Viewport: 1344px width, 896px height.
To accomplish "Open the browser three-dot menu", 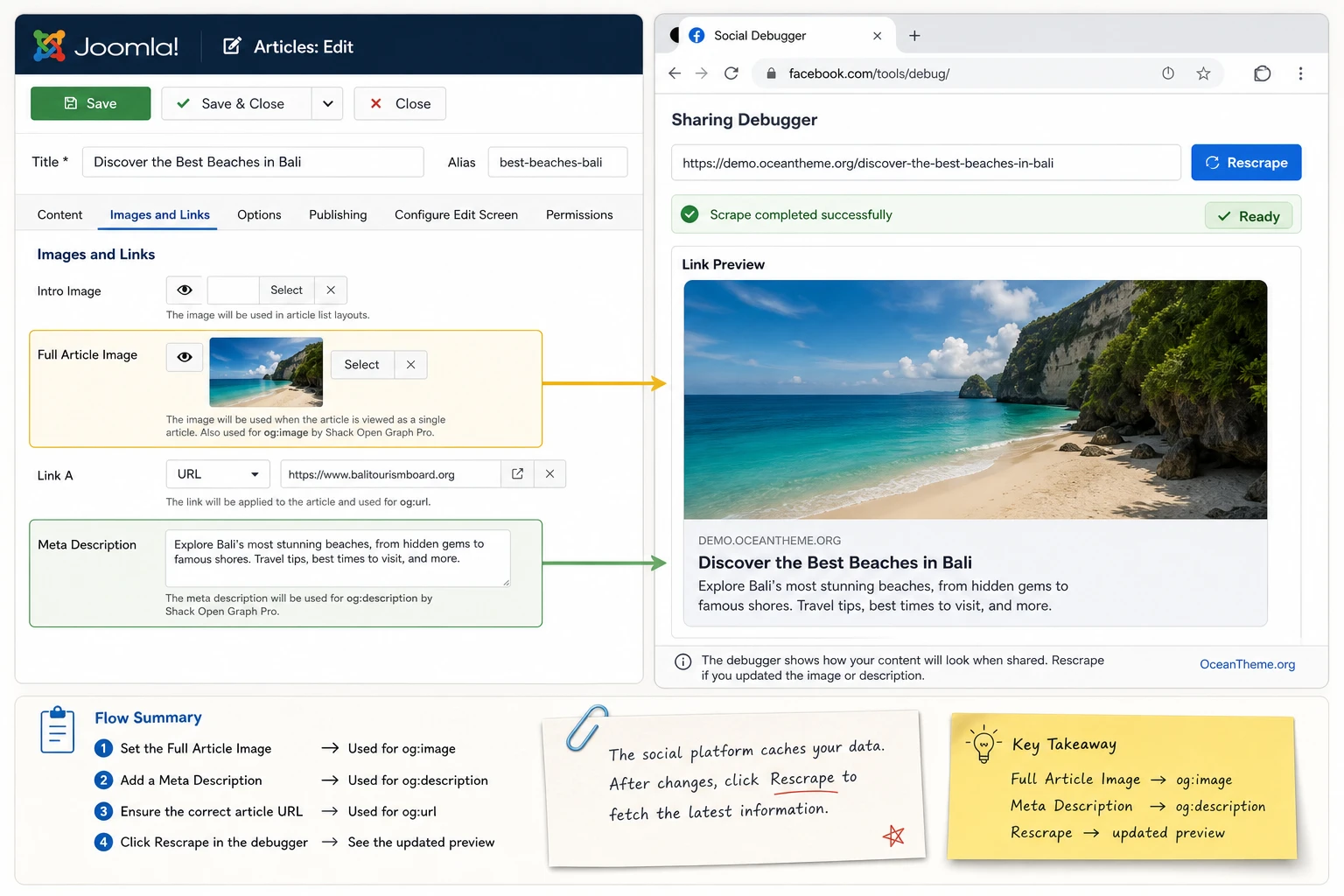I will (1300, 73).
